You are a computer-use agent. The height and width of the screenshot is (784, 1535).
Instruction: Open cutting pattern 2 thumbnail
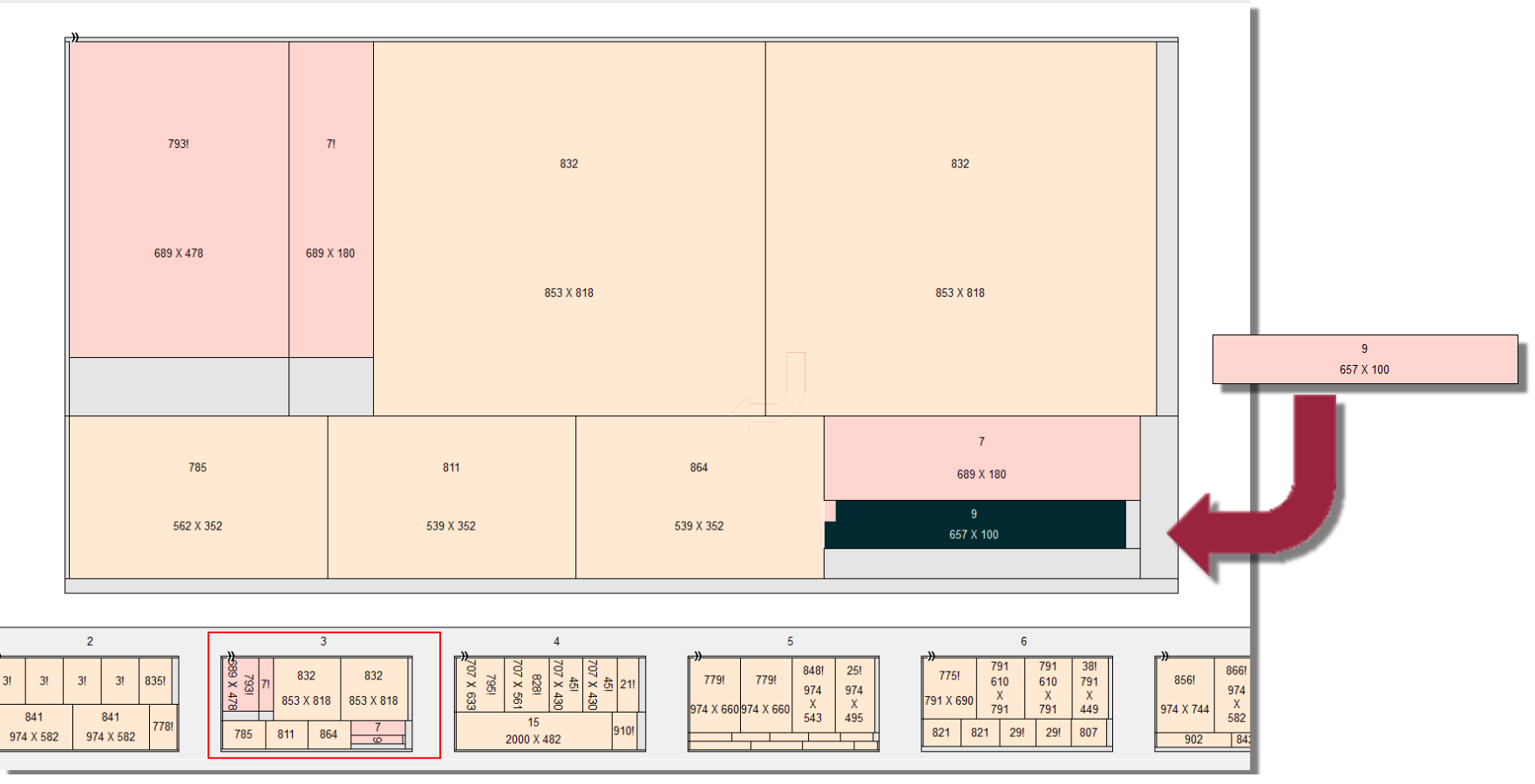[89, 703]
